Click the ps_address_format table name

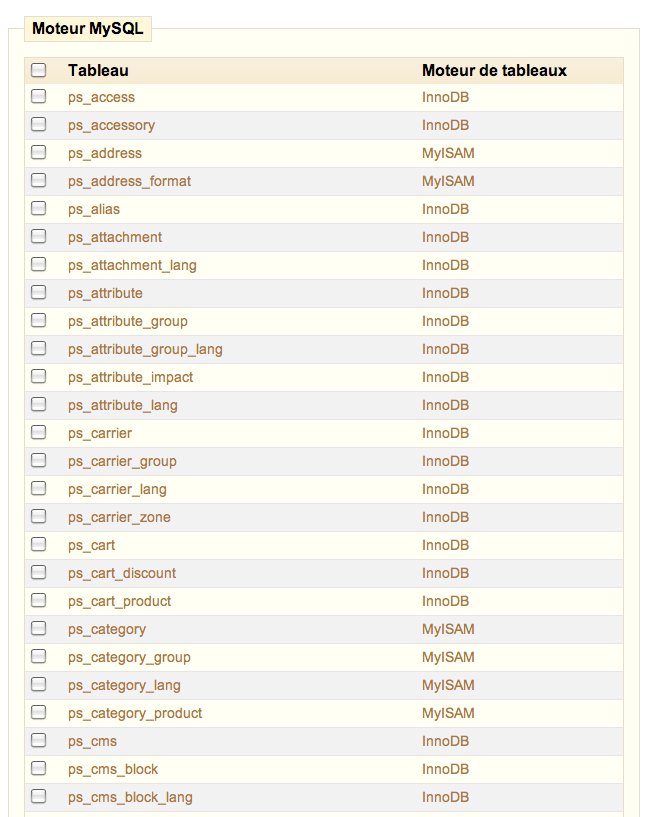[x=129, y=181]
